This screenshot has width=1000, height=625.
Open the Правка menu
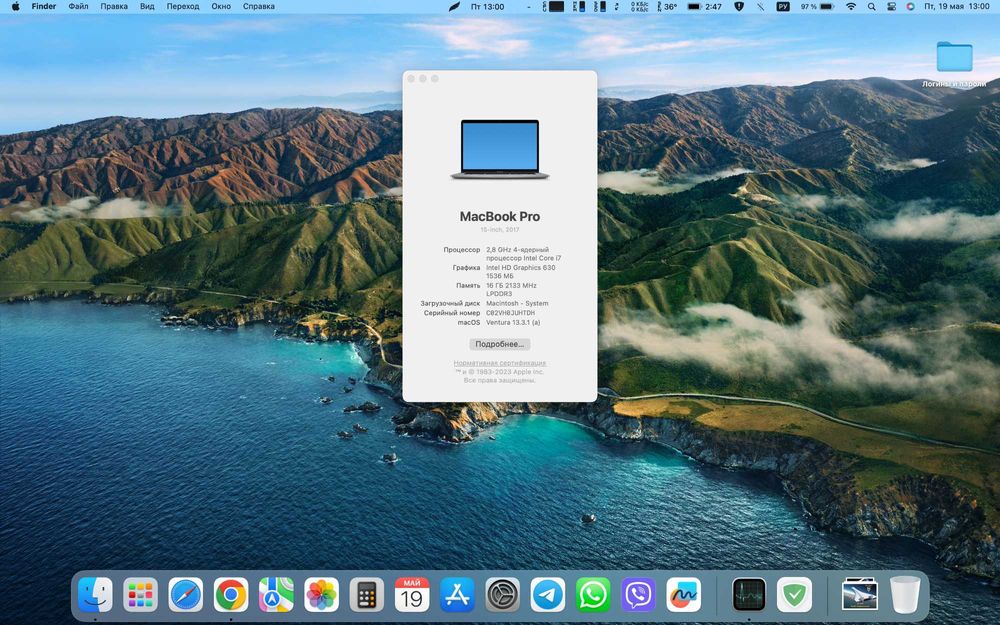114,6
